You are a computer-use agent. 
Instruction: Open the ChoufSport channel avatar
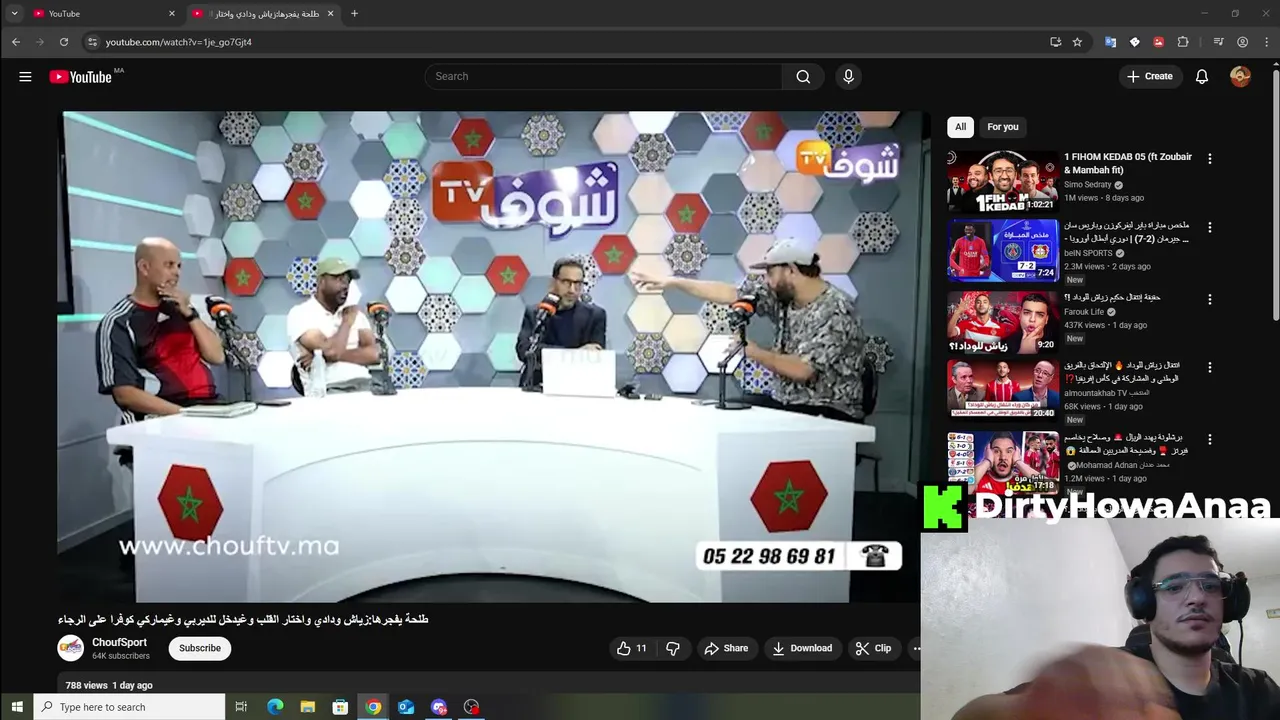point(70,648)
